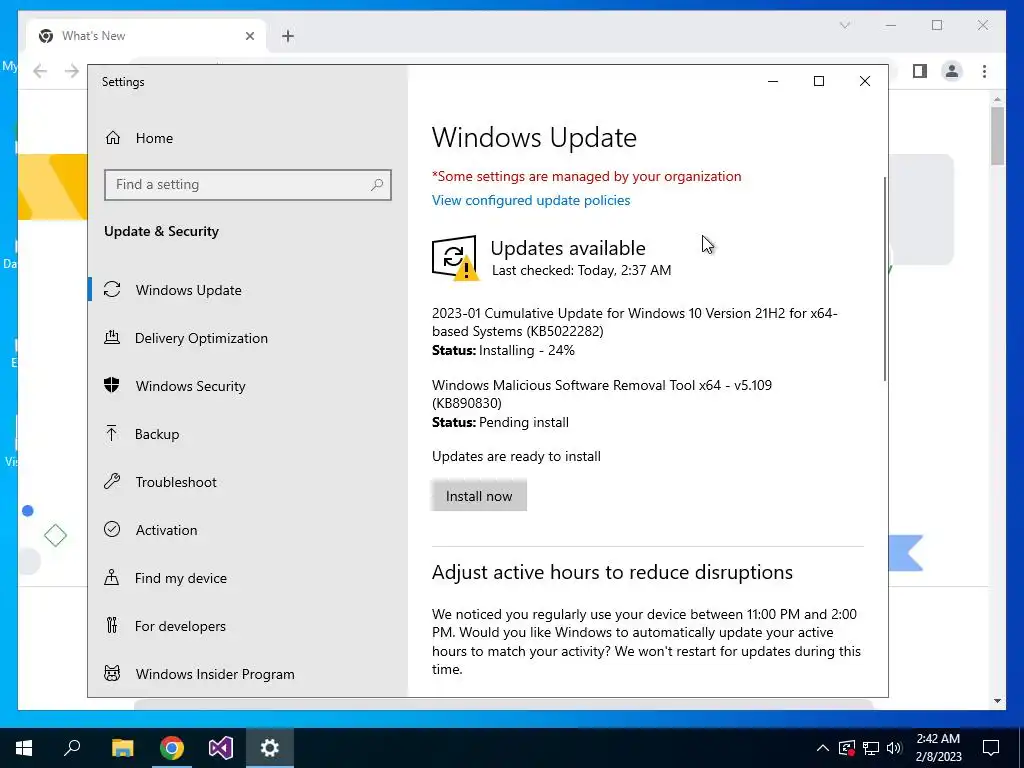
Task: Close the What's New Chrome tab
Action: click(x=249, y=36)
